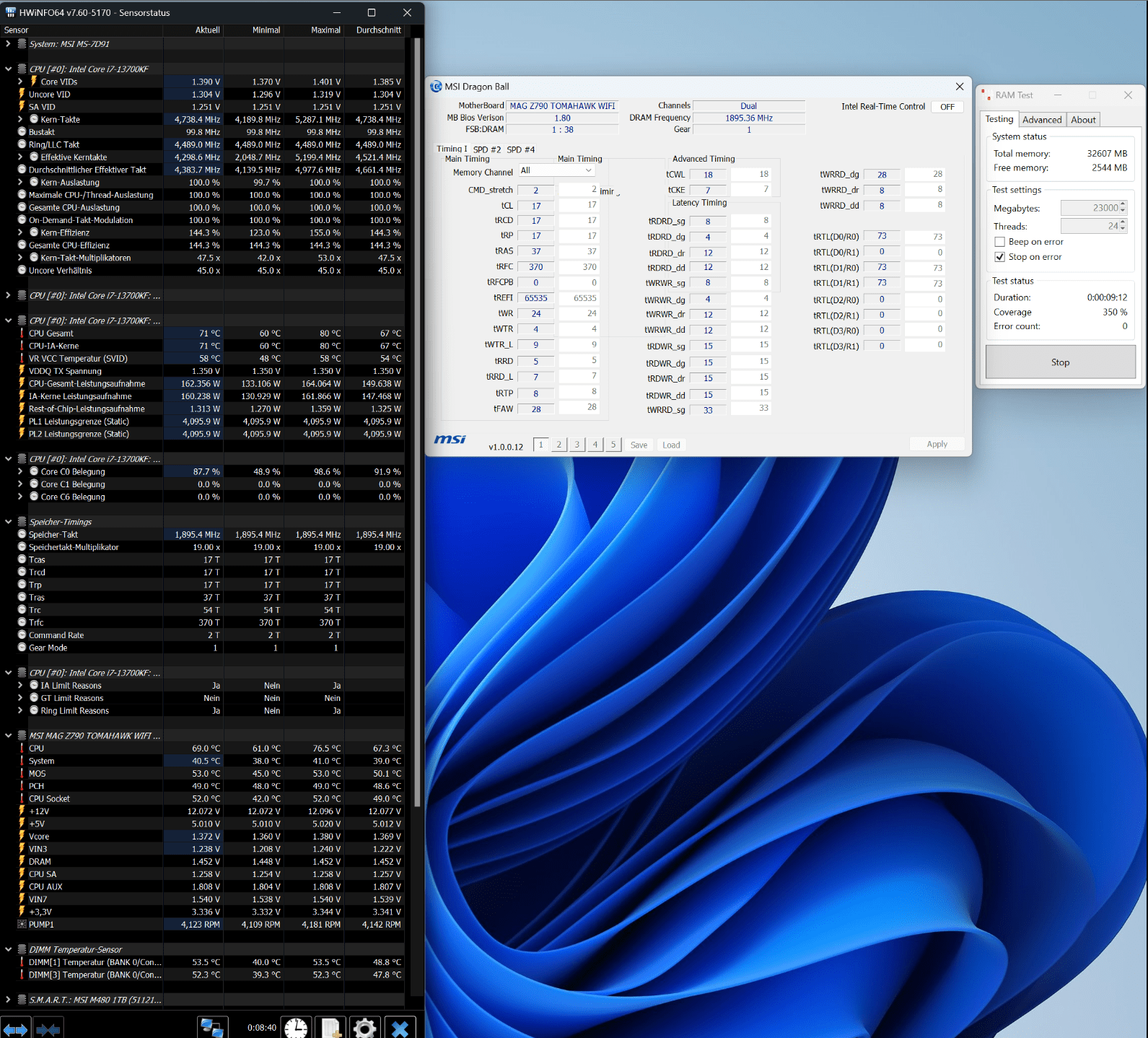Click the icon beside Gear Mode row
This screenshot has height=1038, width=1148.
click(x=22, y=647)
